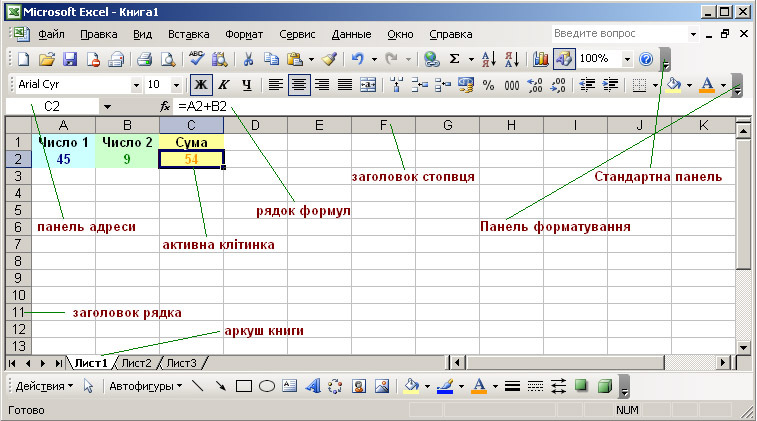Image resolution: width=757 pixels, height=421 pixels.
Task: Expand the zoom 100% dropdown
Action: tap(627, 59)
